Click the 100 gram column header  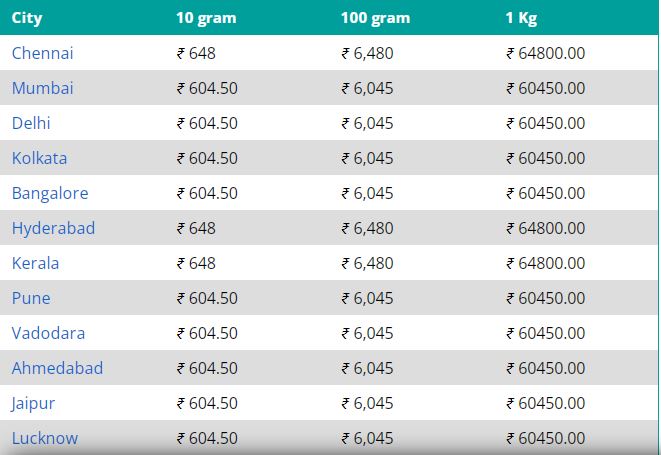(x=375, y=18)
